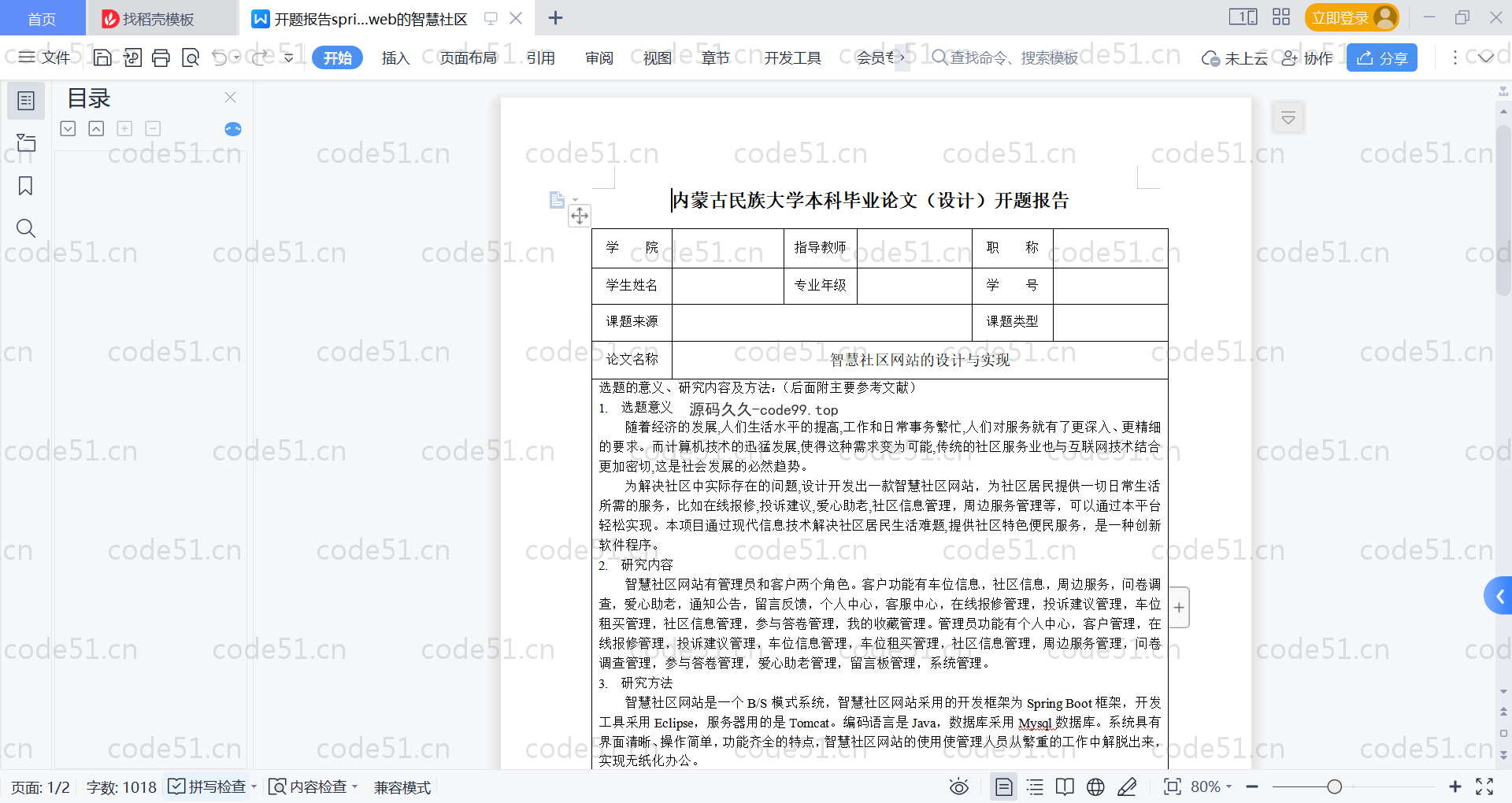Image resolution: width=1512 pixels, height=803 pixels.
Task: Click the 立即登录 login button
Action: click(1351, 17)
